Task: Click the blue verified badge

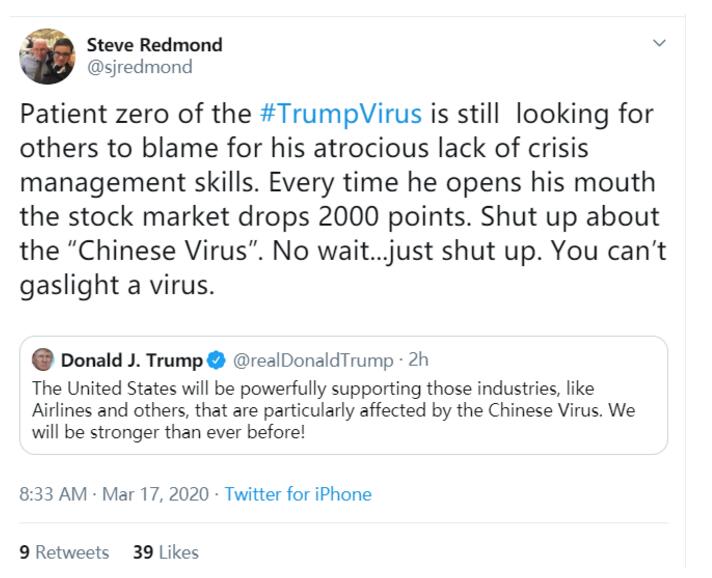Action: (x=216, y=361)
